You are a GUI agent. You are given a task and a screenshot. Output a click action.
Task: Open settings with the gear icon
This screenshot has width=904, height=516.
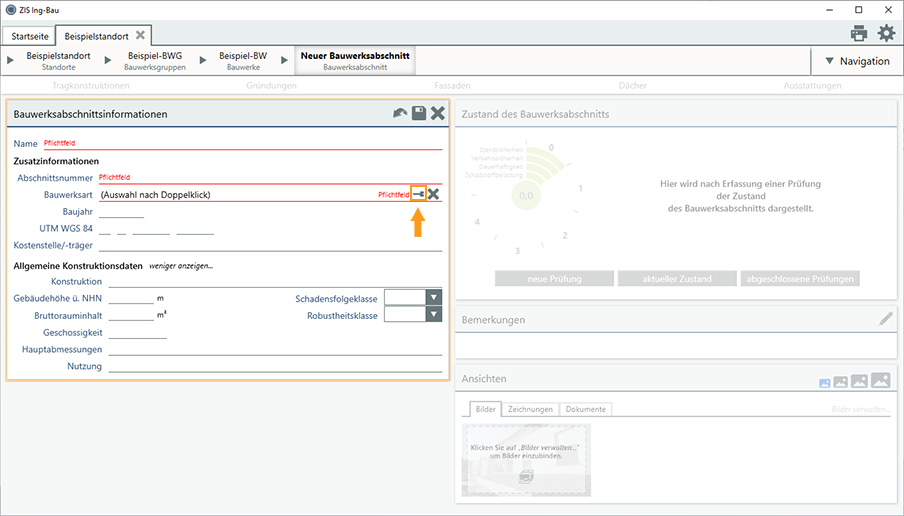pos(886,34)
